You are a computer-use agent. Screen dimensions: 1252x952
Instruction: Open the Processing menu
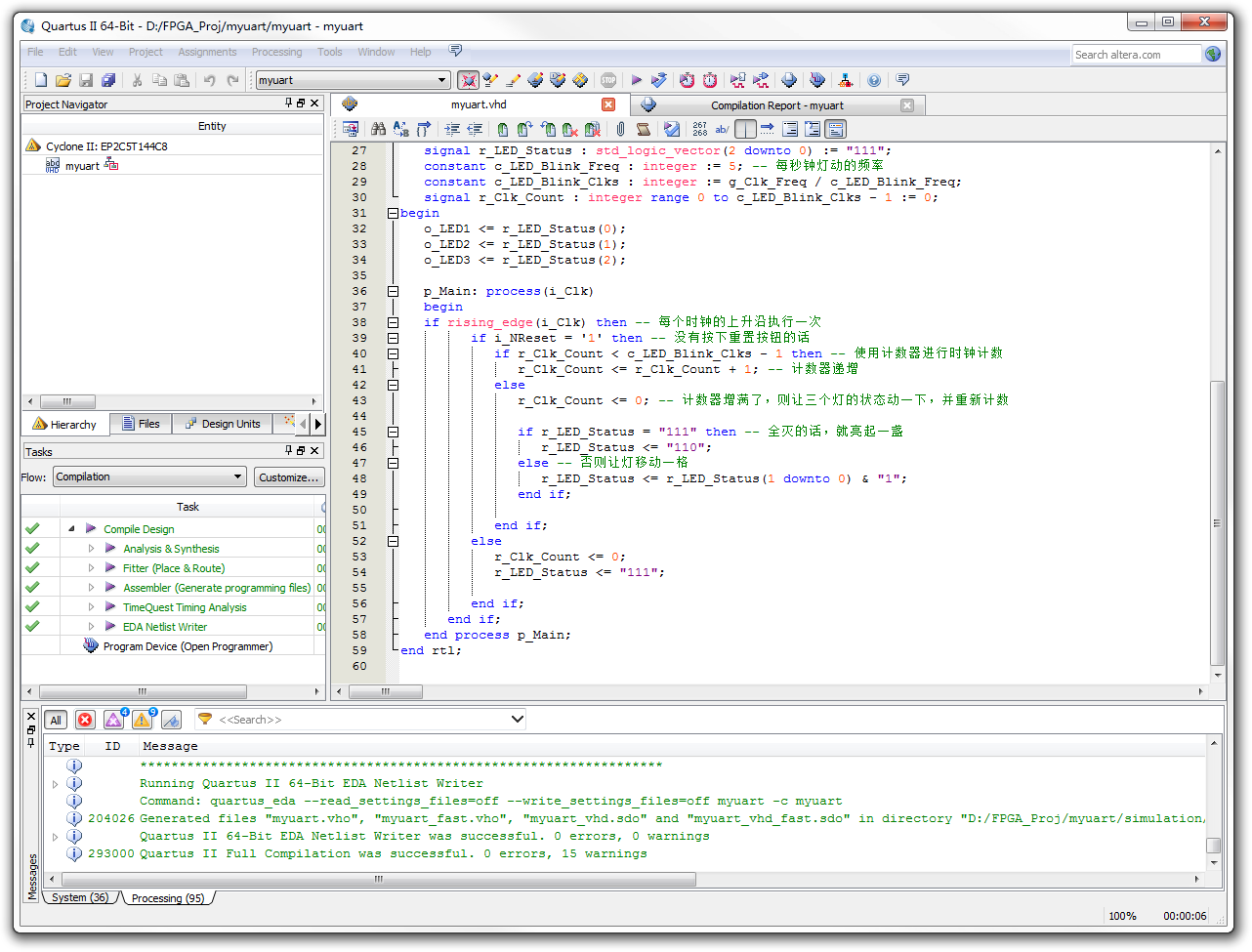point(276,52)
